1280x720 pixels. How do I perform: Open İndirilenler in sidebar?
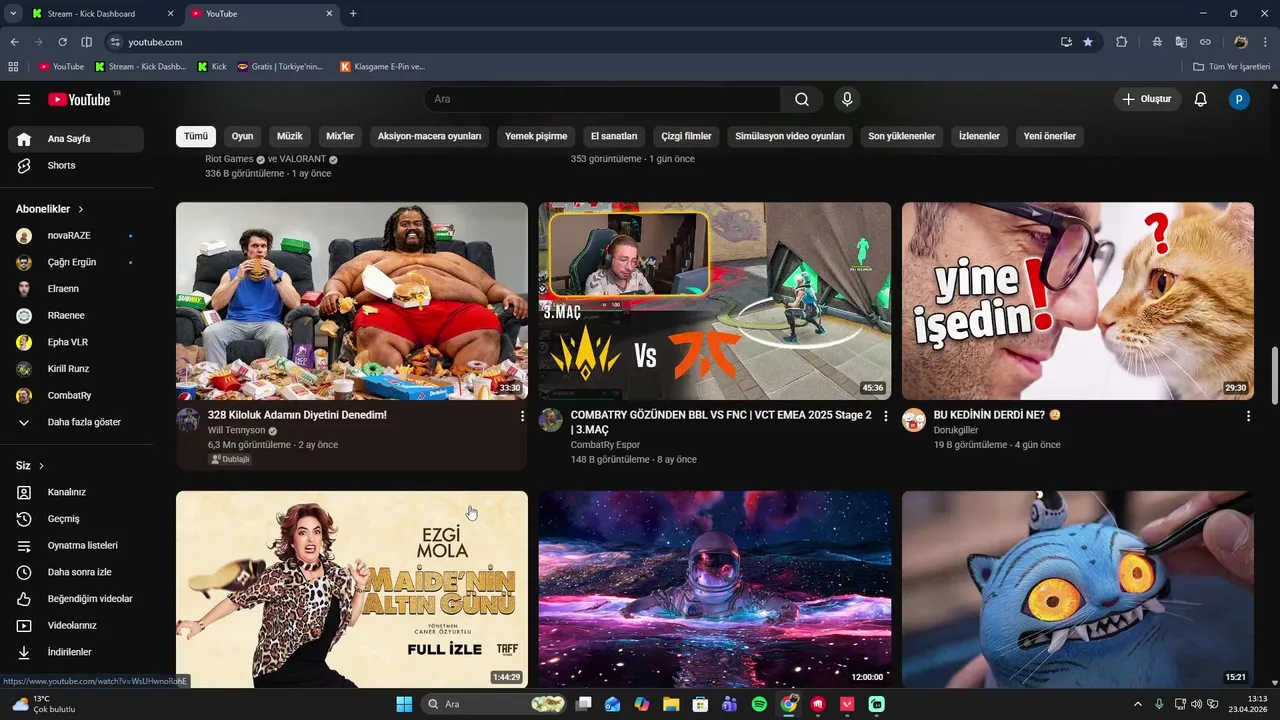pos(76,652)
